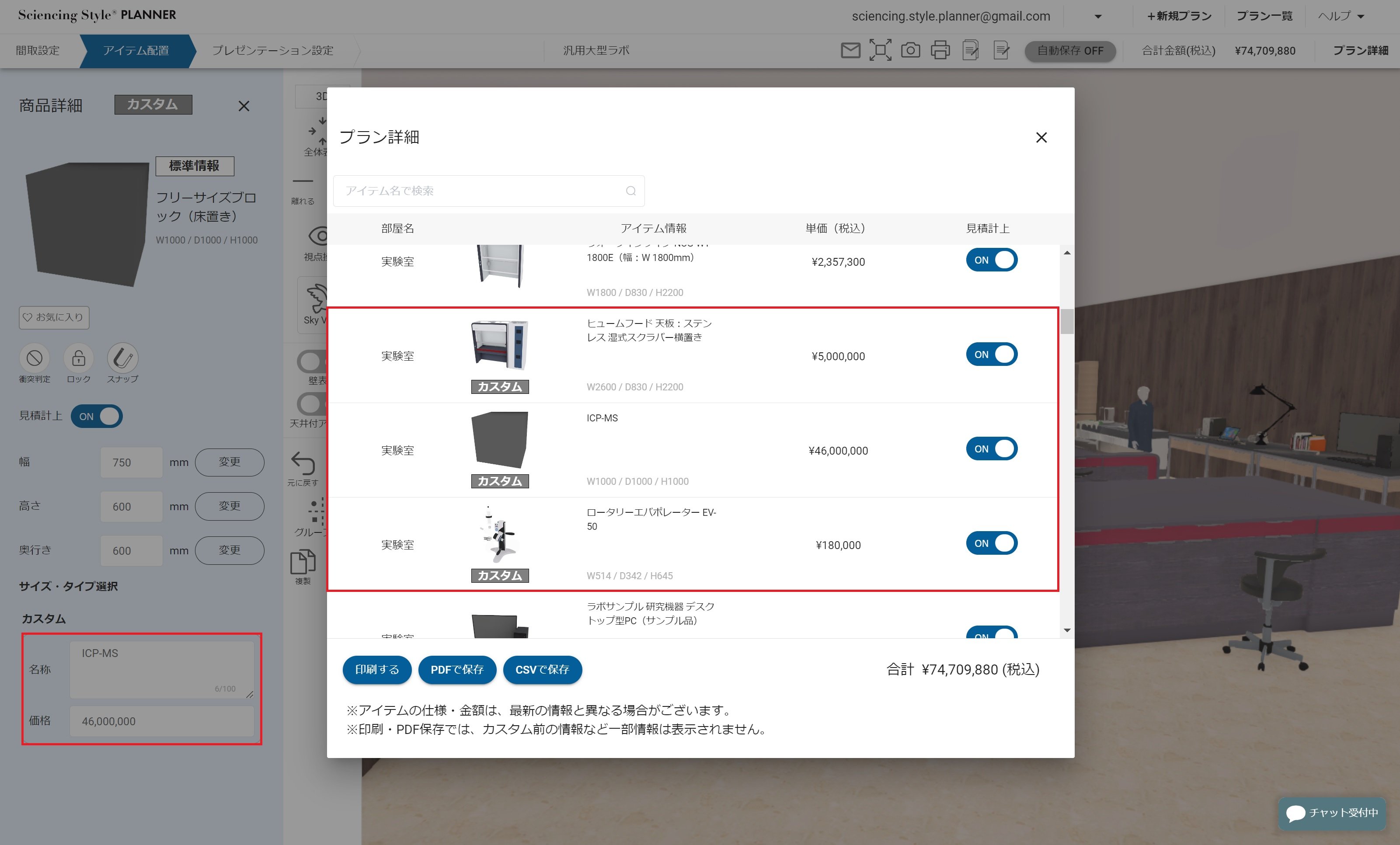Click the plan list scrollbar thumb
This screenshot has width=1400, height=845.
[x=1066, y=322]
